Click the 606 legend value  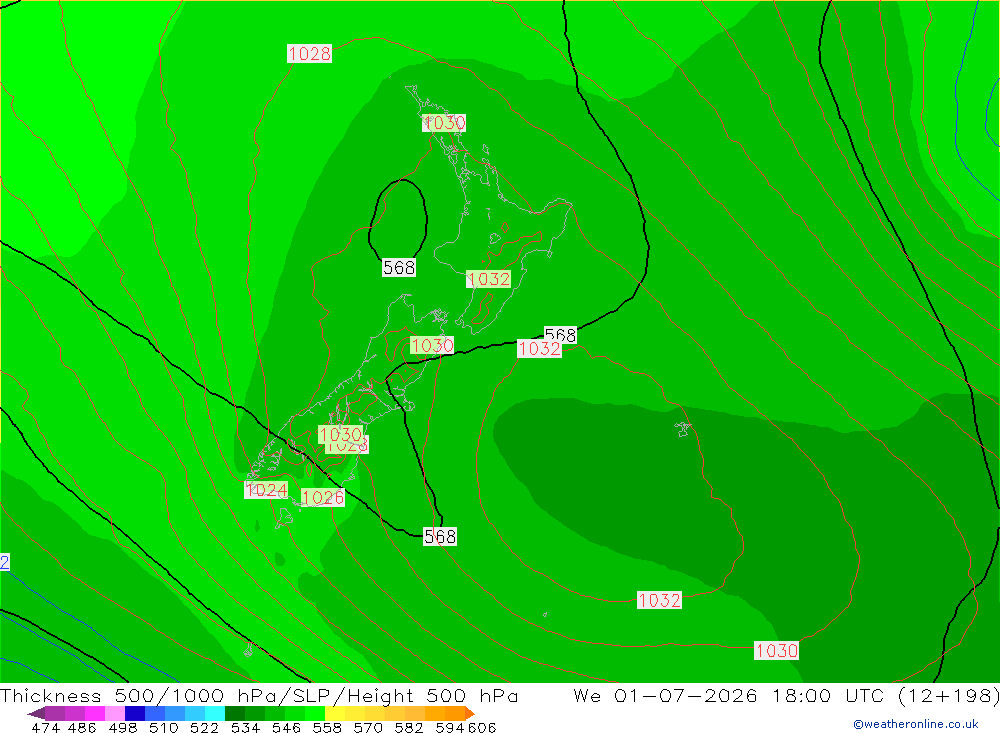point(482,727)
